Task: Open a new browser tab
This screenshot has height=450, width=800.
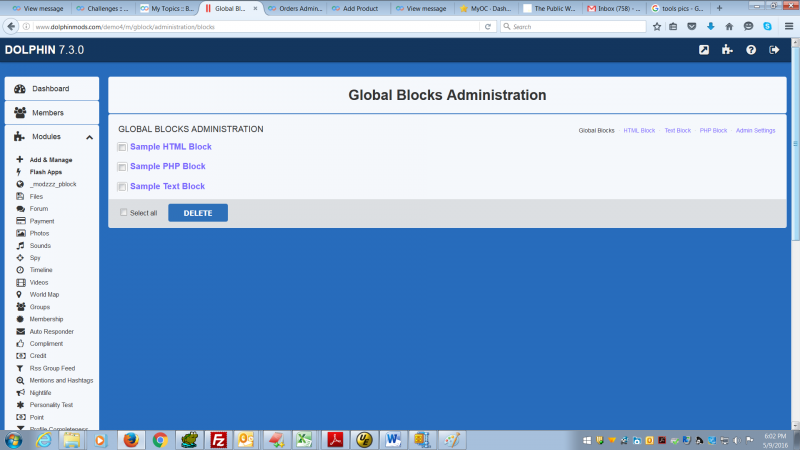Action: point(719,8)
